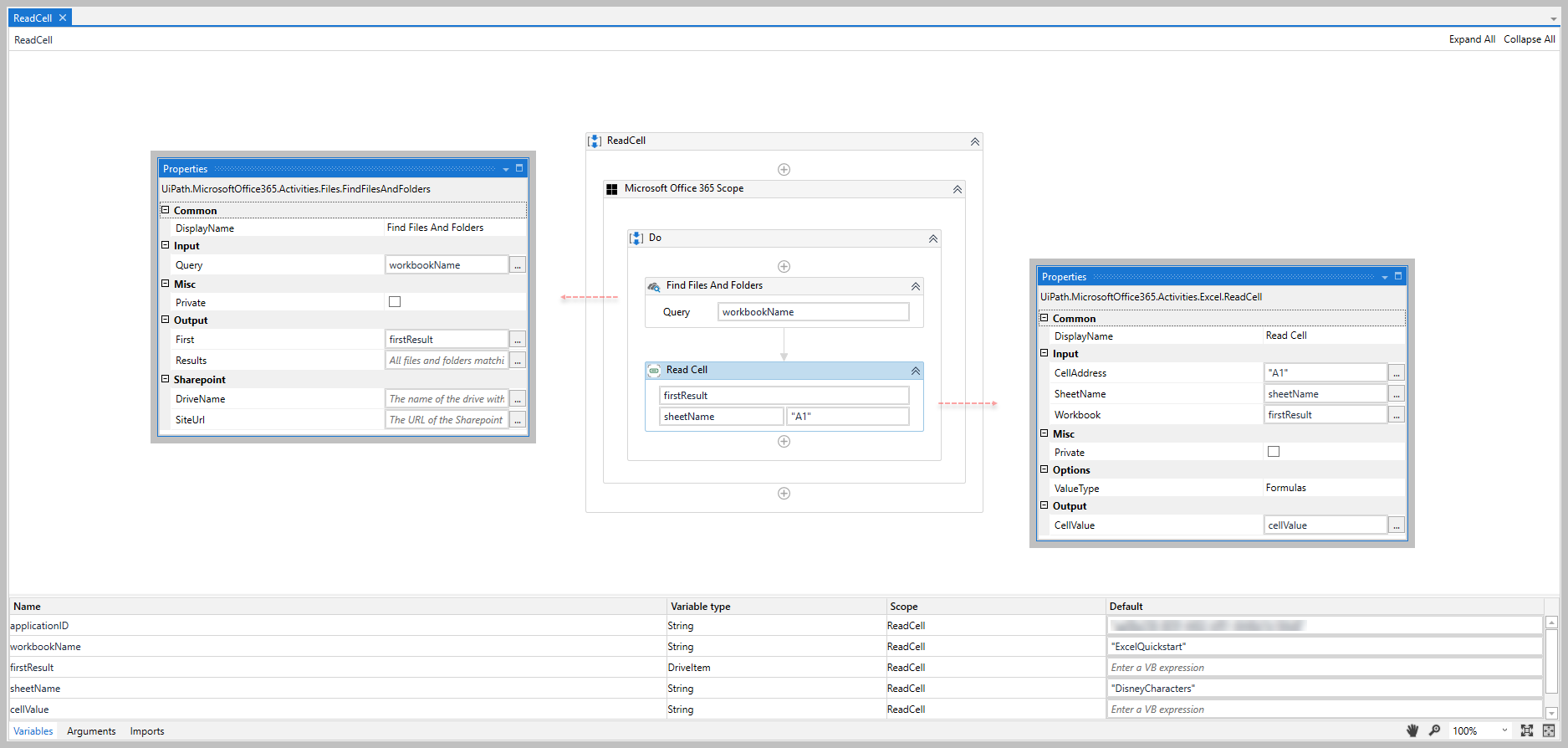Collapse the Input section in left Properties

[x=166, y=245]
